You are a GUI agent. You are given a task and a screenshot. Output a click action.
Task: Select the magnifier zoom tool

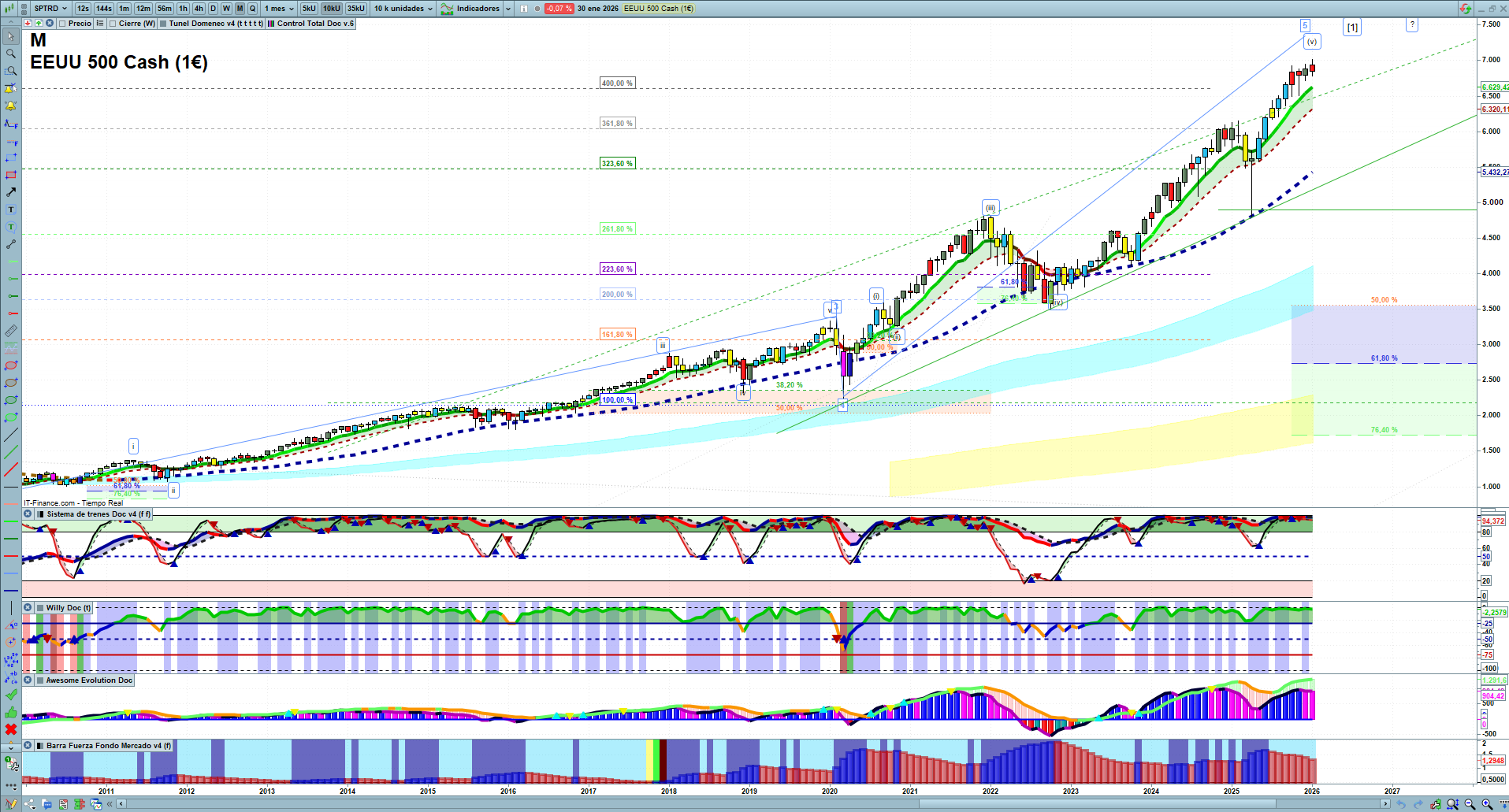tap(11, 54)
